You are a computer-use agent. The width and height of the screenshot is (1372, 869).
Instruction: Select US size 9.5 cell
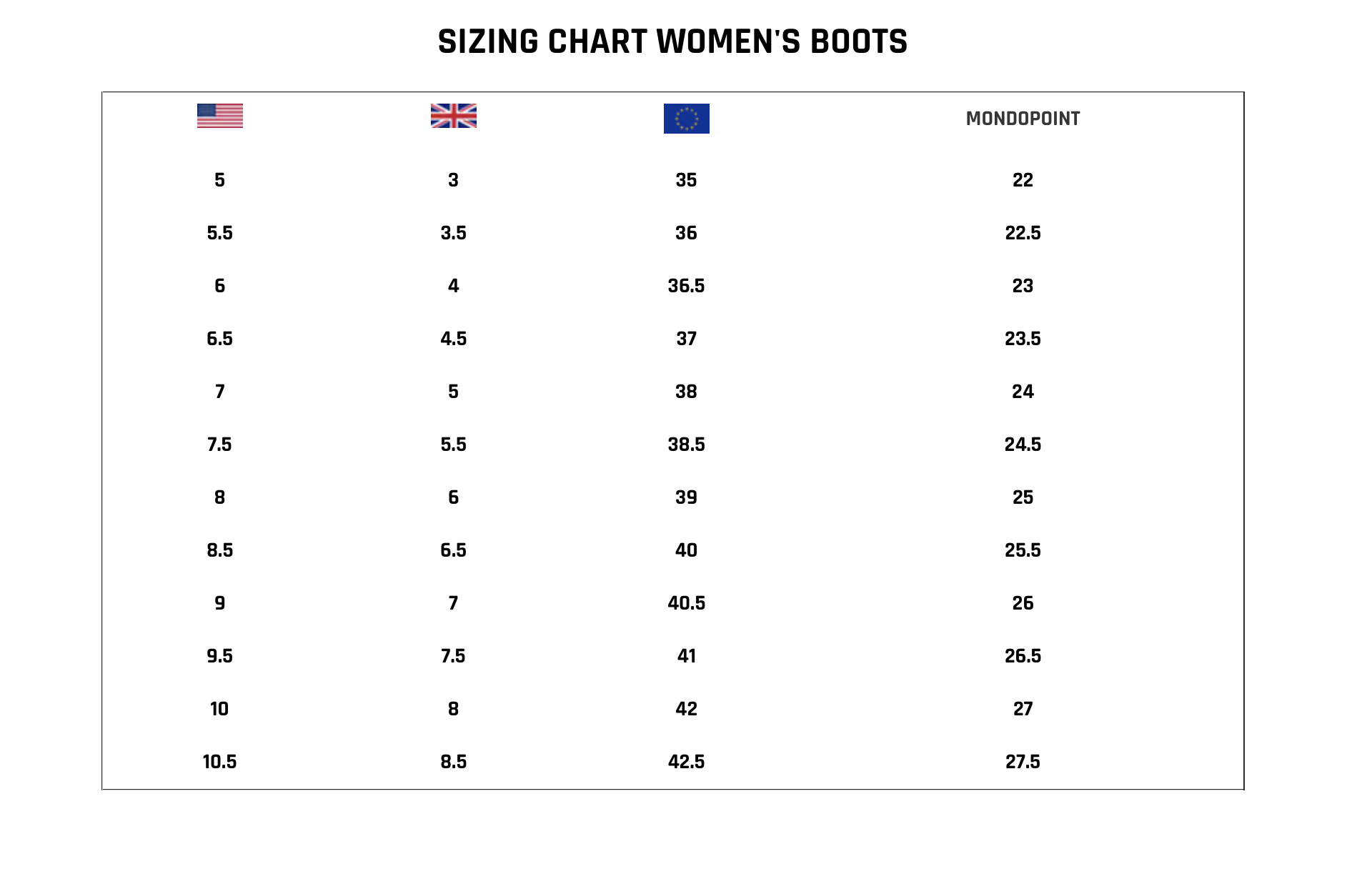click(220, 656)
